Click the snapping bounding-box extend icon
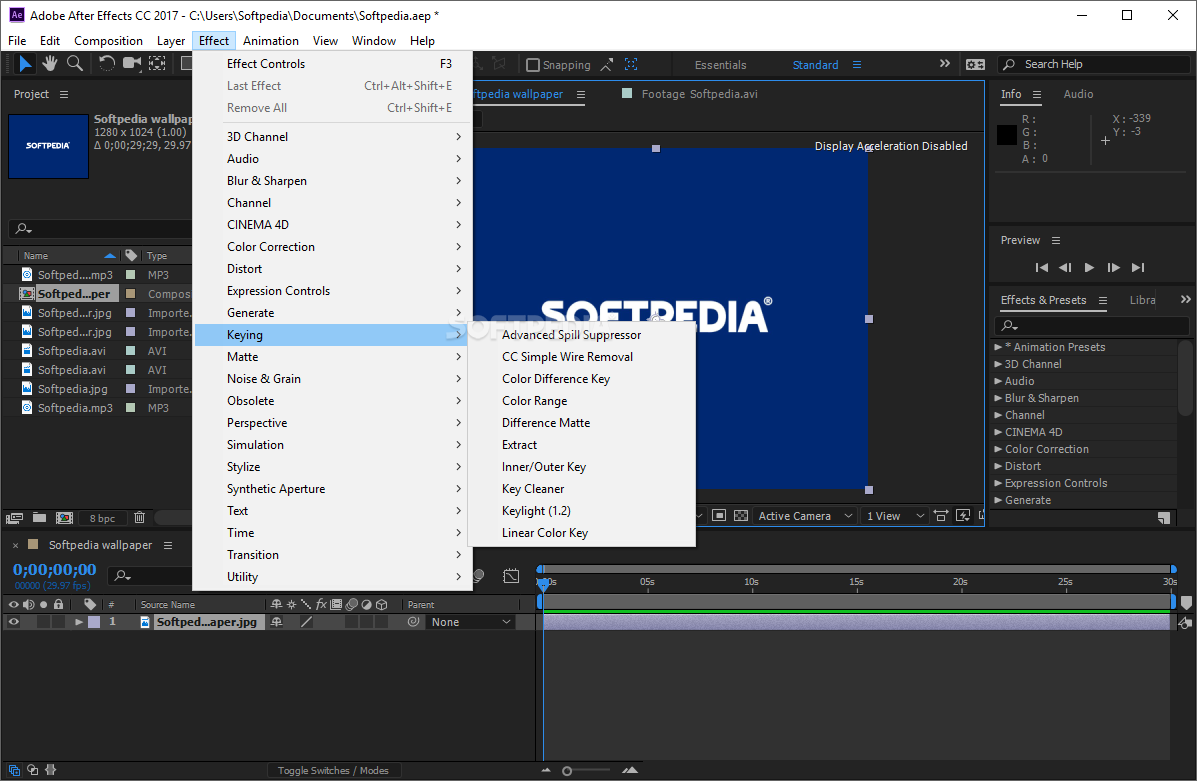The height and width of the screenshot is (781, 1197). coord(631,65)
